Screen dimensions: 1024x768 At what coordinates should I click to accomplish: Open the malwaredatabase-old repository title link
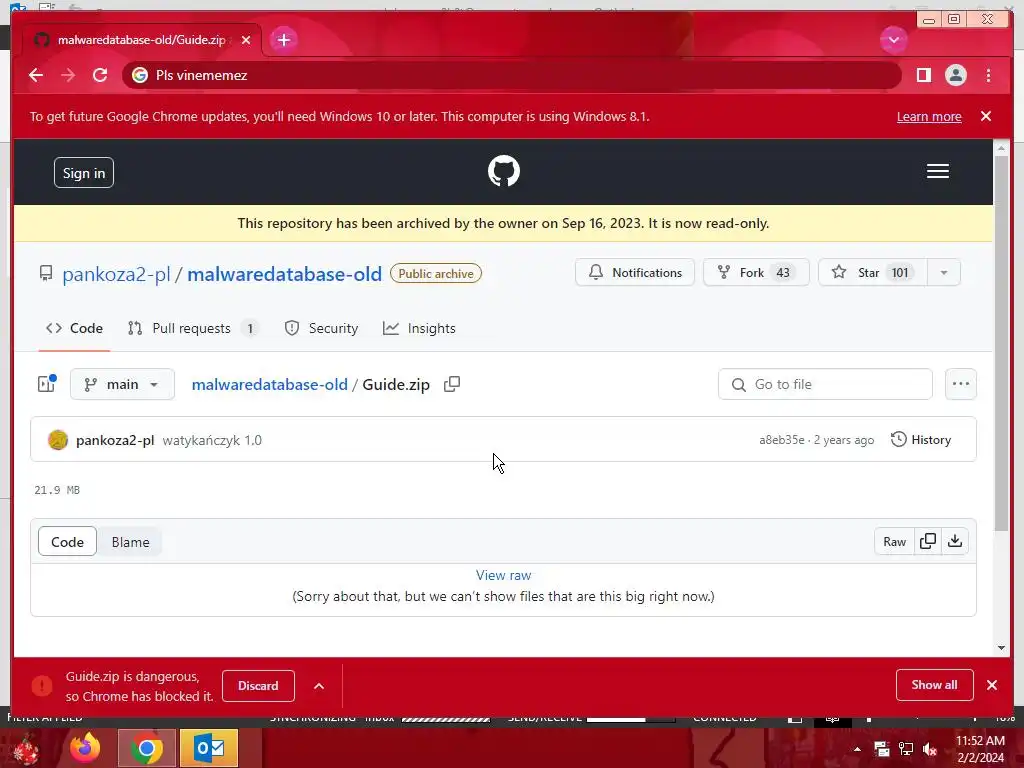click(285, 274)
